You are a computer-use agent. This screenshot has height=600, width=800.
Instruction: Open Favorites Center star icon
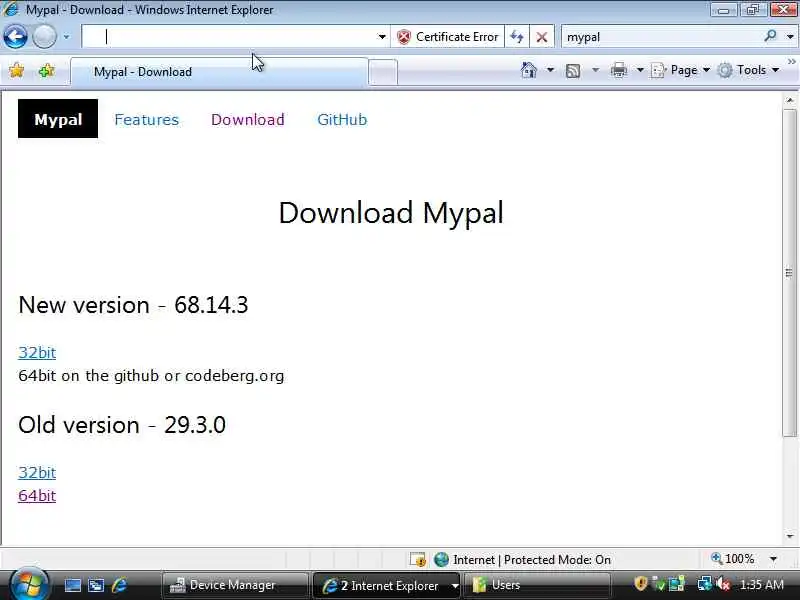[17, 70]
